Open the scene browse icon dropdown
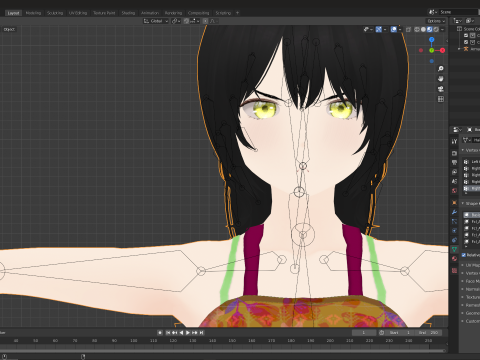 (433, 12)
